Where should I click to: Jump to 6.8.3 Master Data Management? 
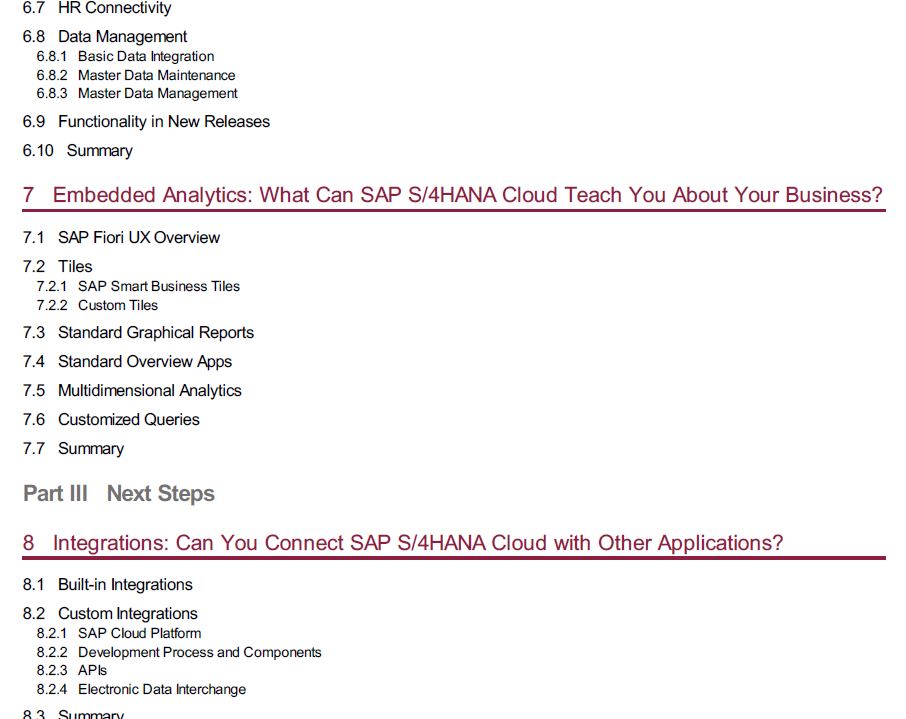[x=137, y=93]
